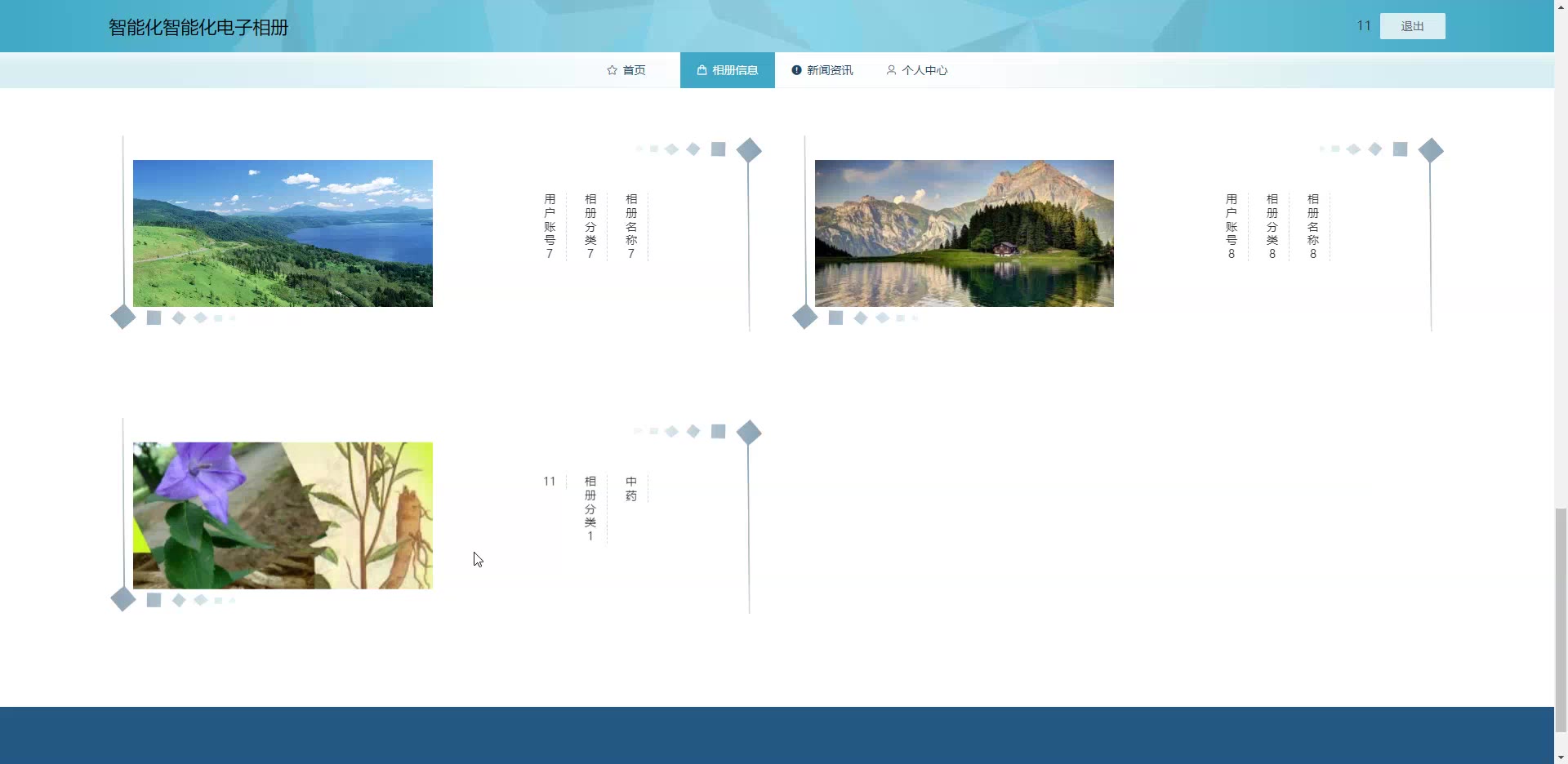This screenshot has width=1568, height=764.
Task: Click the 相册分类1 text
Action: 590,509
